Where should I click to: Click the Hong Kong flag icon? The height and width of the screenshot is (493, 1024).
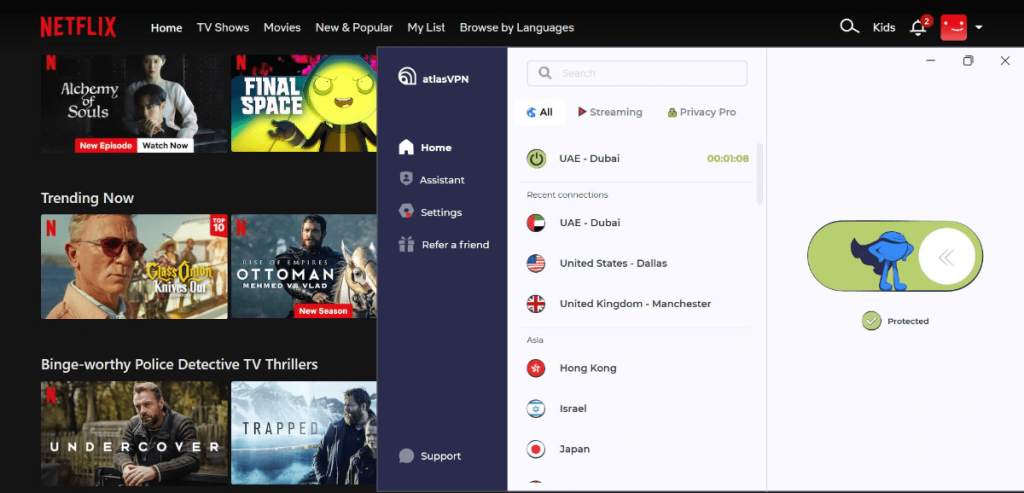coord(536,368)
